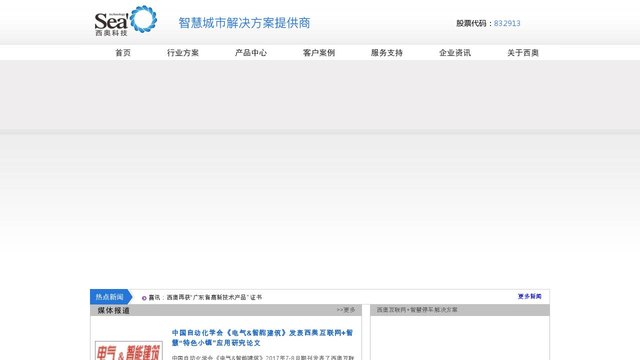Click the 西奥互联网+智慧停车解决方案 header

coord(417,310)
